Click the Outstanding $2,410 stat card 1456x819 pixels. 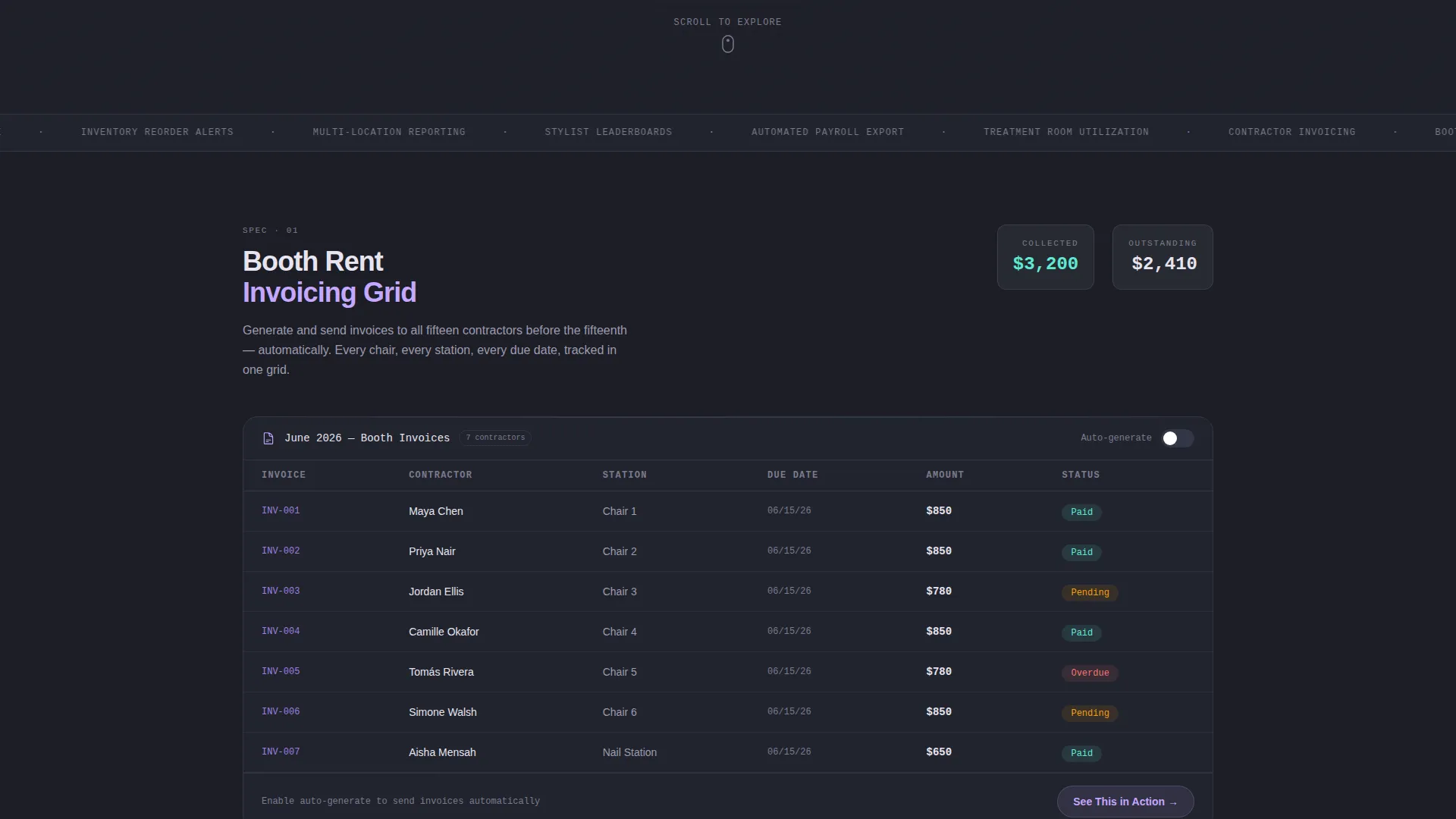1163,257
